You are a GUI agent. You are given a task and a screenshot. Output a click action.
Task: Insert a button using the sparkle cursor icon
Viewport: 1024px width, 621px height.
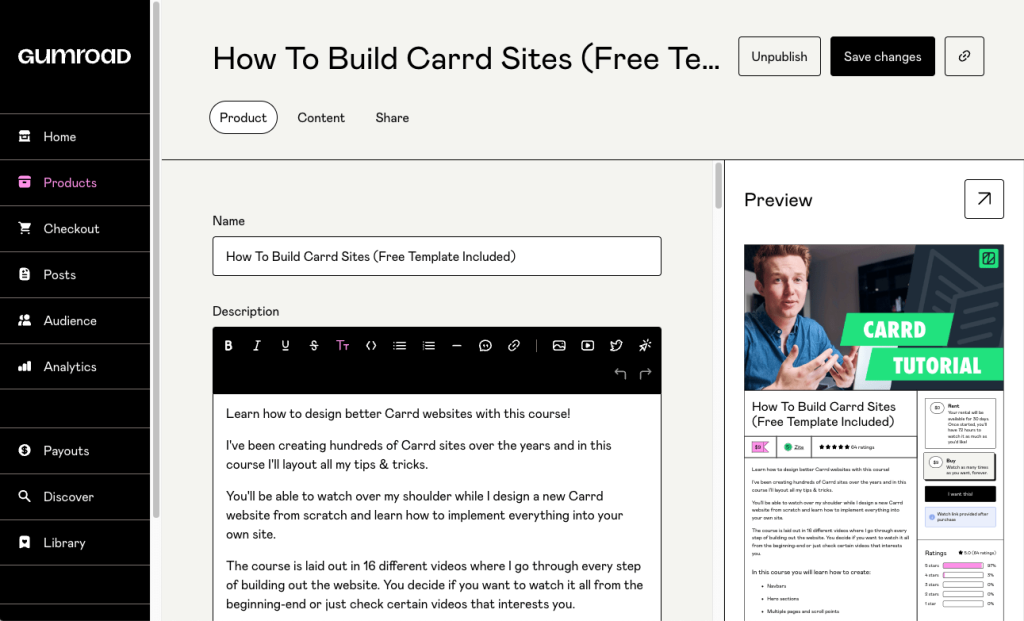pyautogui.click(x=645, y=345)
